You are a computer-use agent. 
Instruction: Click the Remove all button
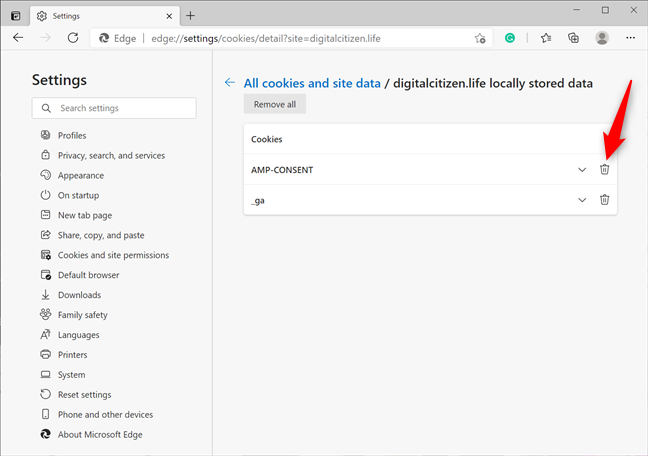[275, 104]
